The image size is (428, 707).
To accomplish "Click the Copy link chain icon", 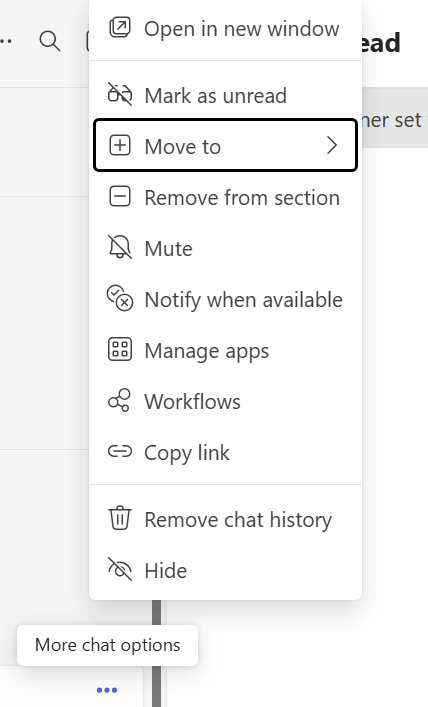I will [120, 451].
